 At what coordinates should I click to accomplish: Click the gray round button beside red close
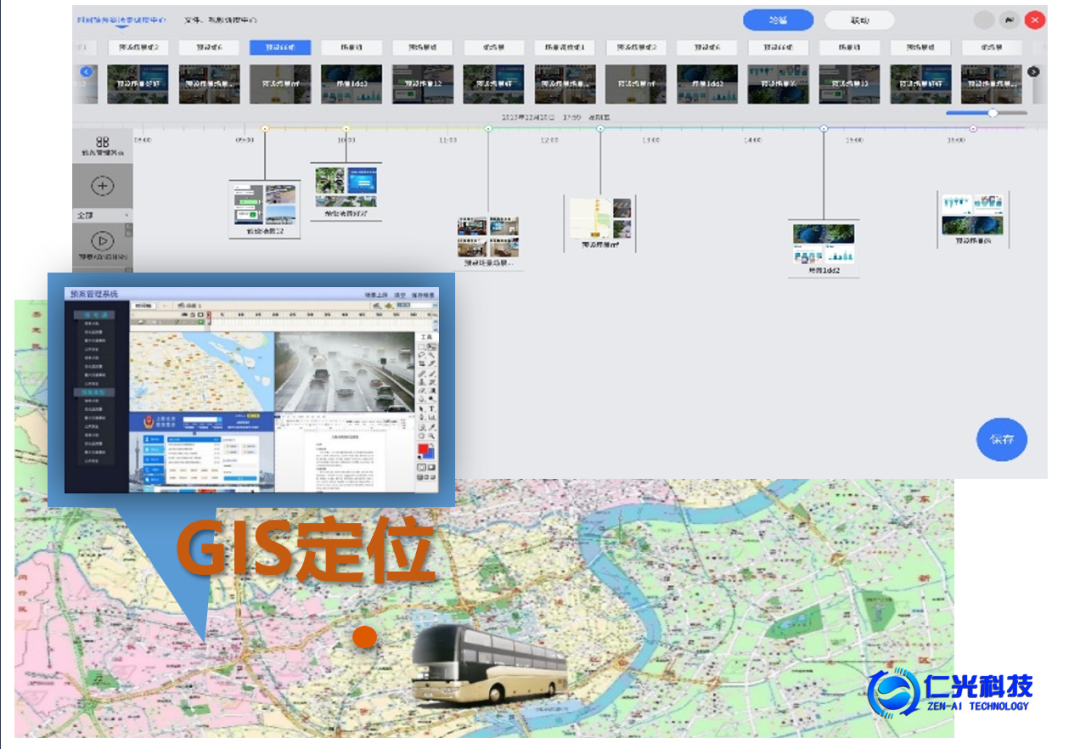pos(985,20)
